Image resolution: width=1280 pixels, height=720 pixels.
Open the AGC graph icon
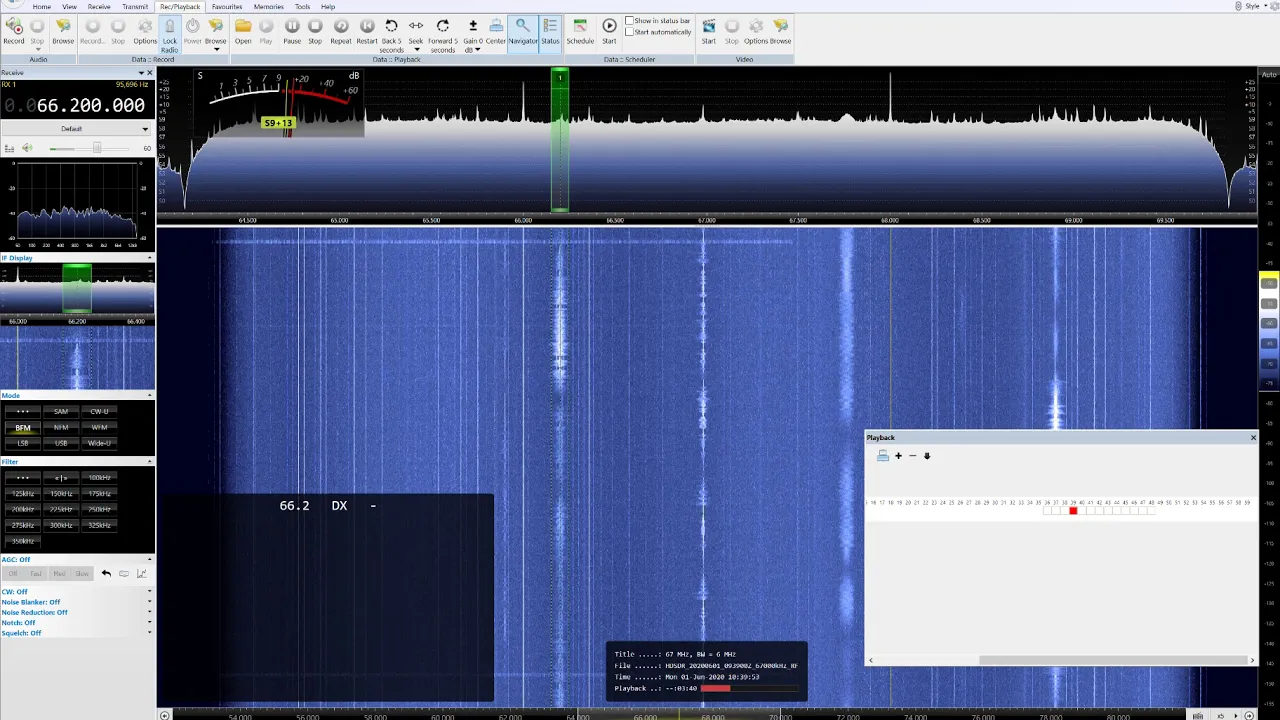141,574
